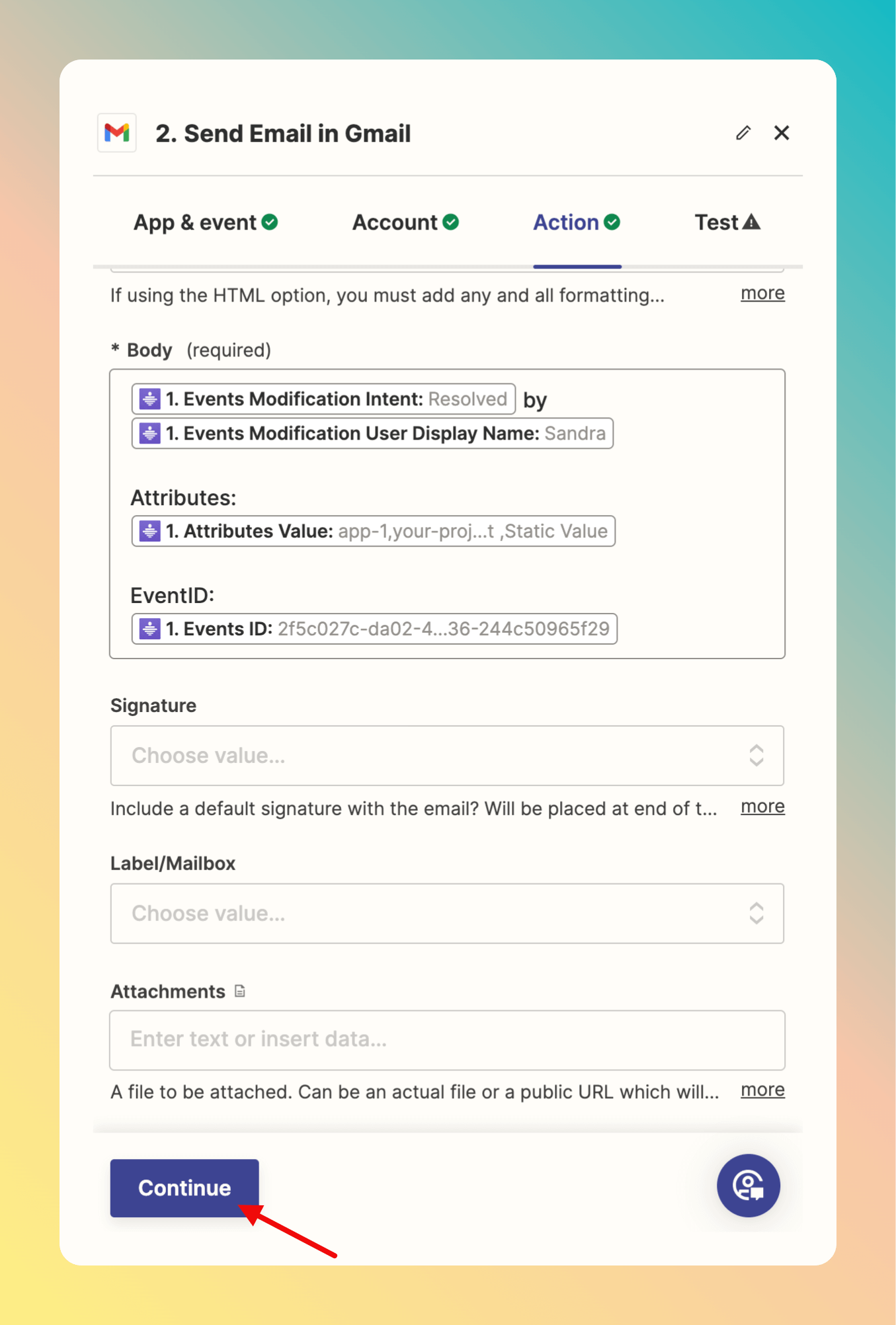Image resolution: width=896 pixels, height=1325 pixels.
Task: Expand 'more' link for HTML option help
Action: pos(762,293)
